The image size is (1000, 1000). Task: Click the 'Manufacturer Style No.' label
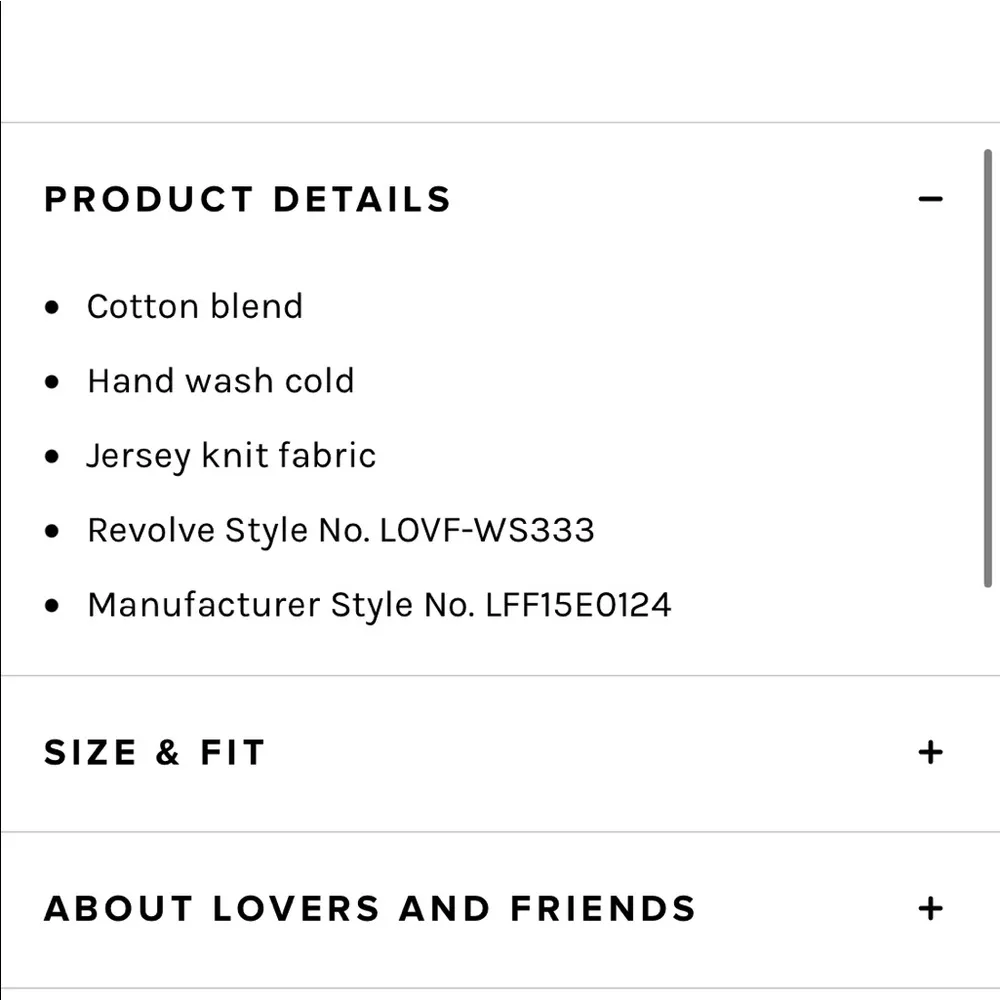click(281, 605)
